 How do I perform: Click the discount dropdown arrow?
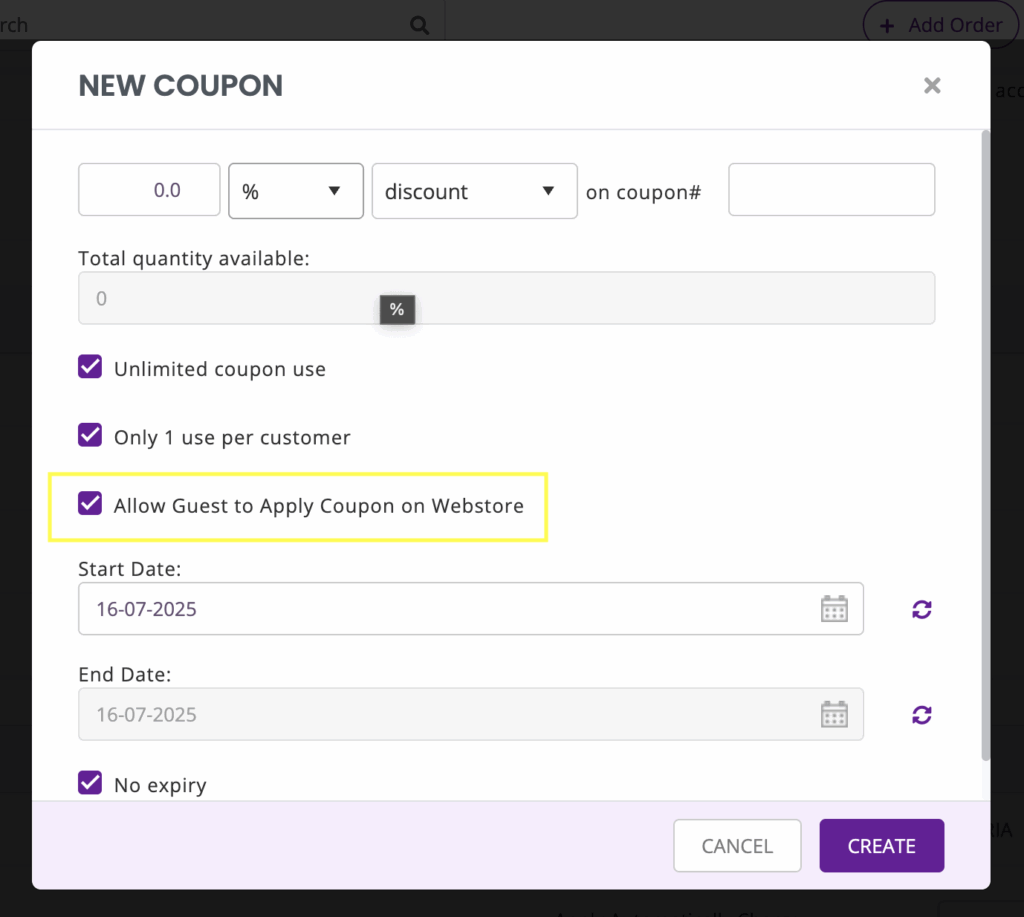click(548, 191)
